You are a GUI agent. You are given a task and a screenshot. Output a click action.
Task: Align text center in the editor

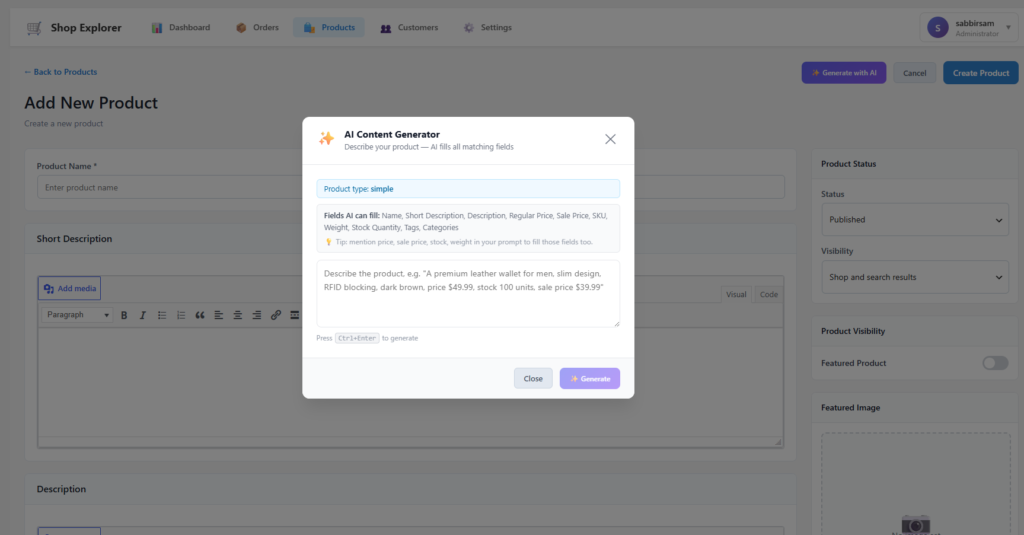coord(238,315)
